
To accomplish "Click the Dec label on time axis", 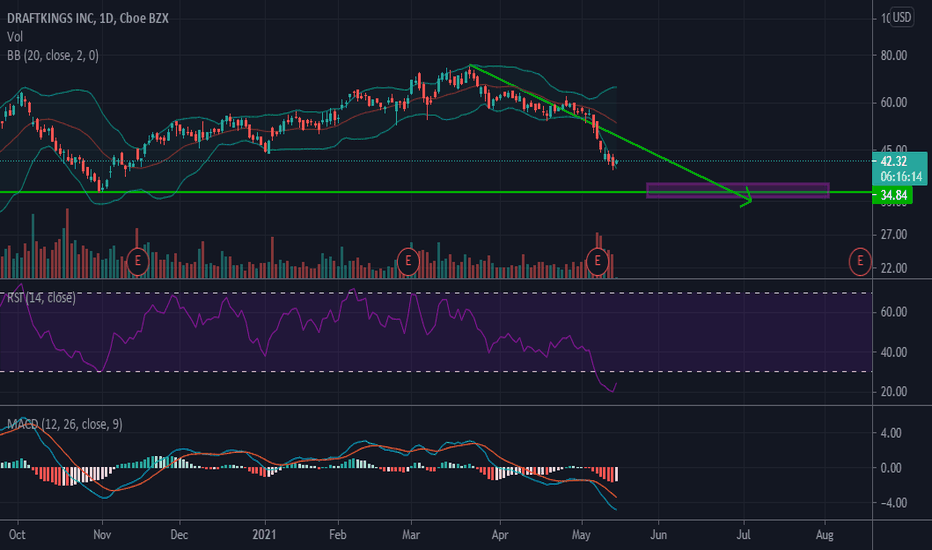I will (x=179, y=535).
